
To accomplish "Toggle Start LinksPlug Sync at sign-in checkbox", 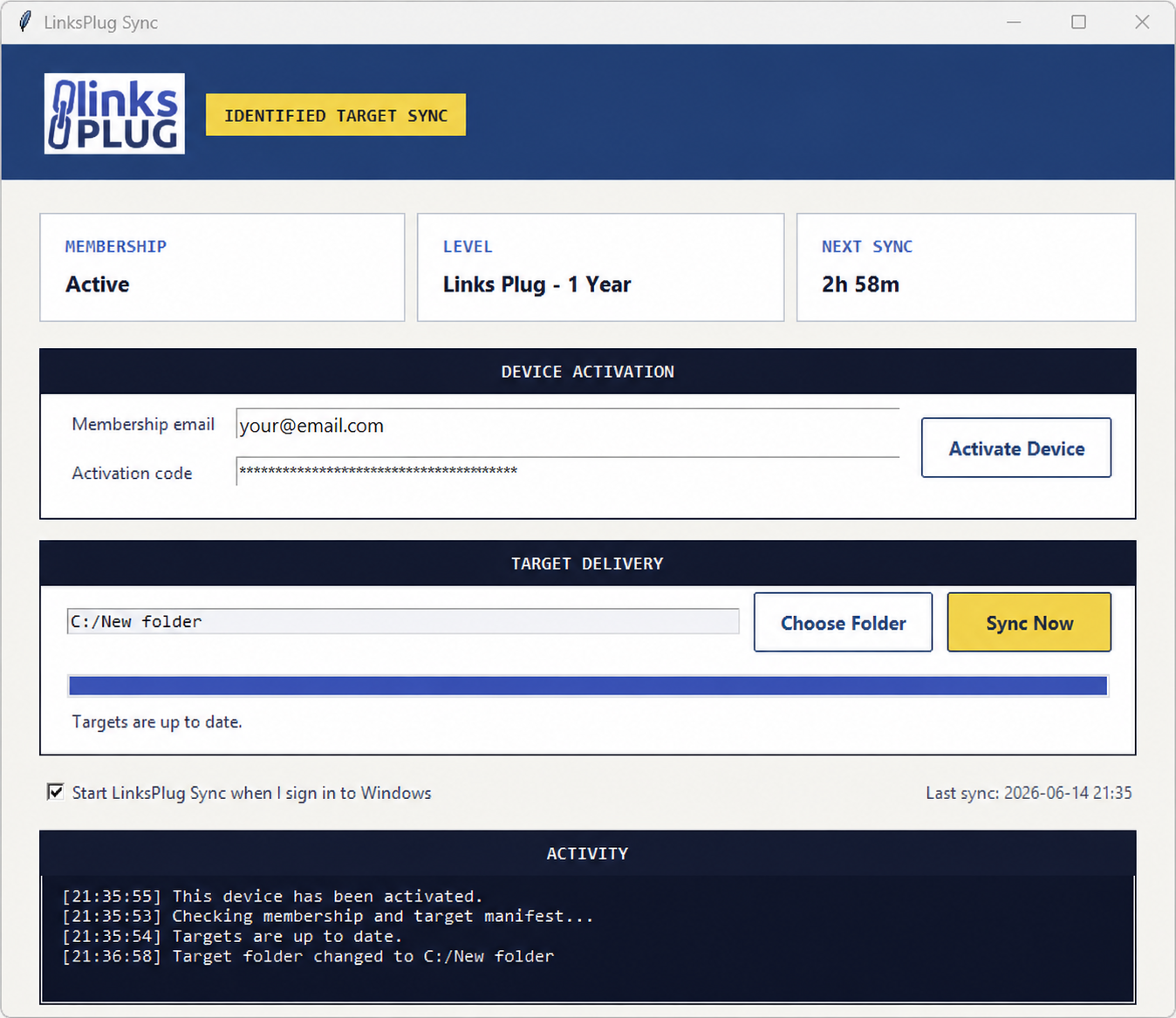I will click(x=56, y=792).
